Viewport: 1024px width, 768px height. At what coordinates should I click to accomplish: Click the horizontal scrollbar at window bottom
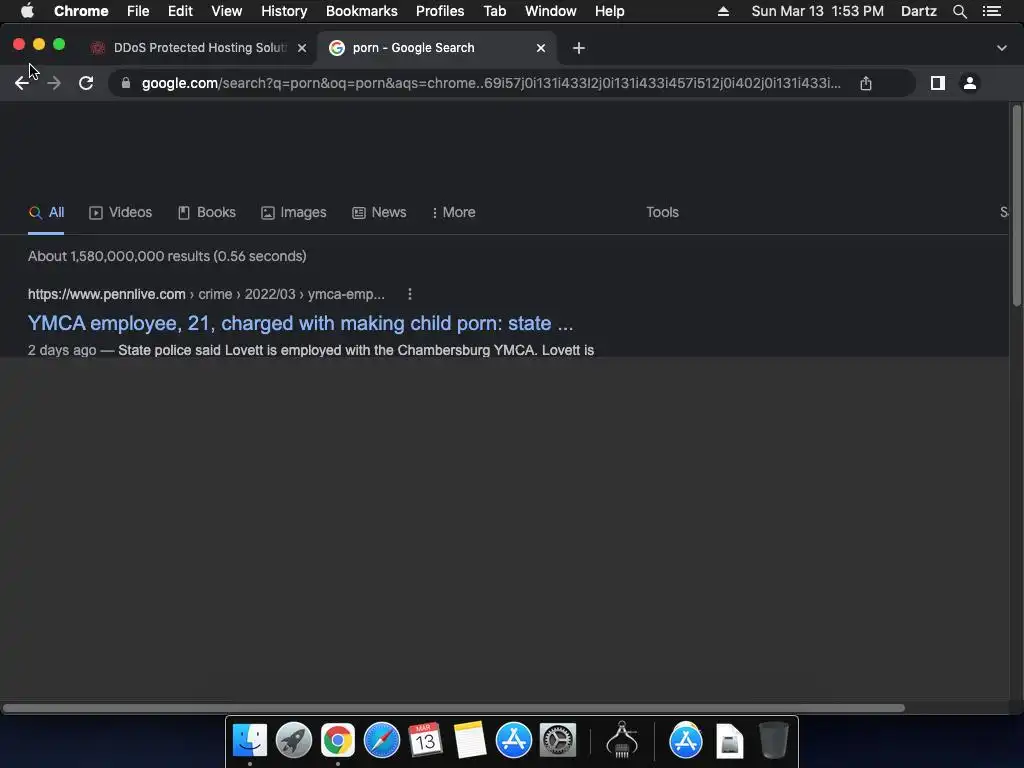coord(453,708)
